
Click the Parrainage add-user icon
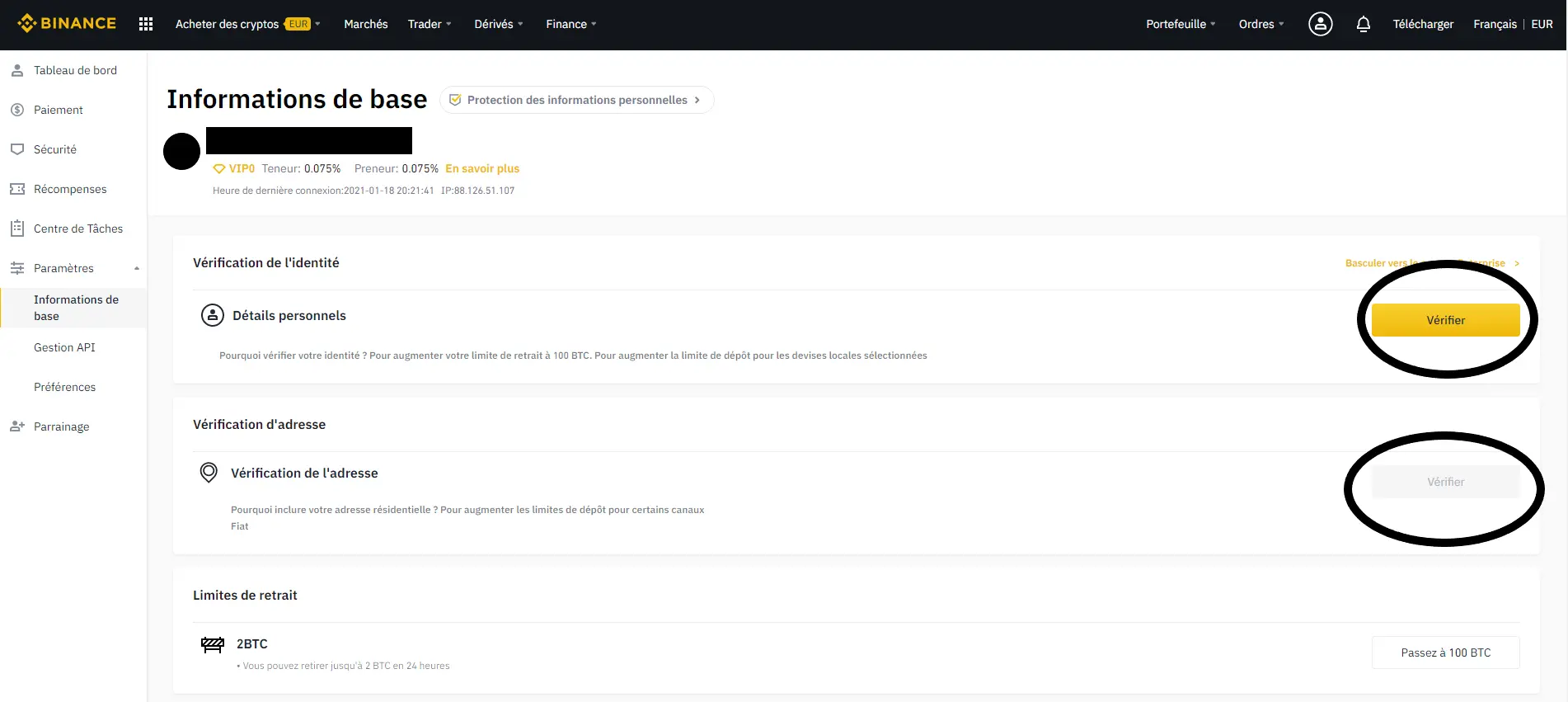17,426
